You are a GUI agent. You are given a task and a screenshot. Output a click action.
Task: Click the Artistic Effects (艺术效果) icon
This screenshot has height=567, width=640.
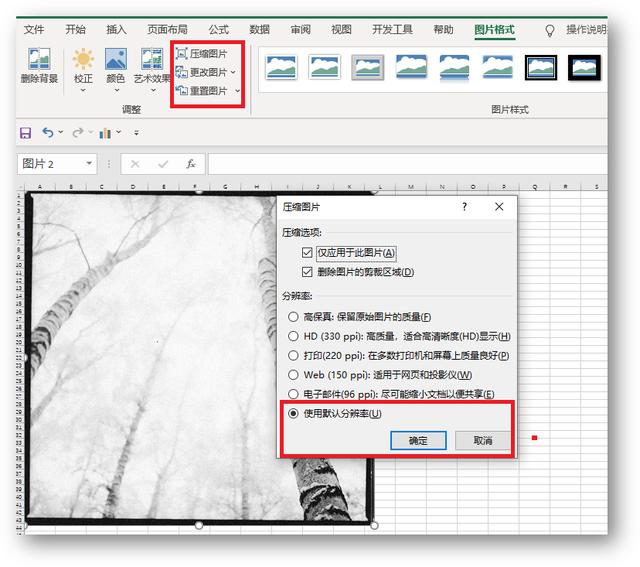point(148,62)
